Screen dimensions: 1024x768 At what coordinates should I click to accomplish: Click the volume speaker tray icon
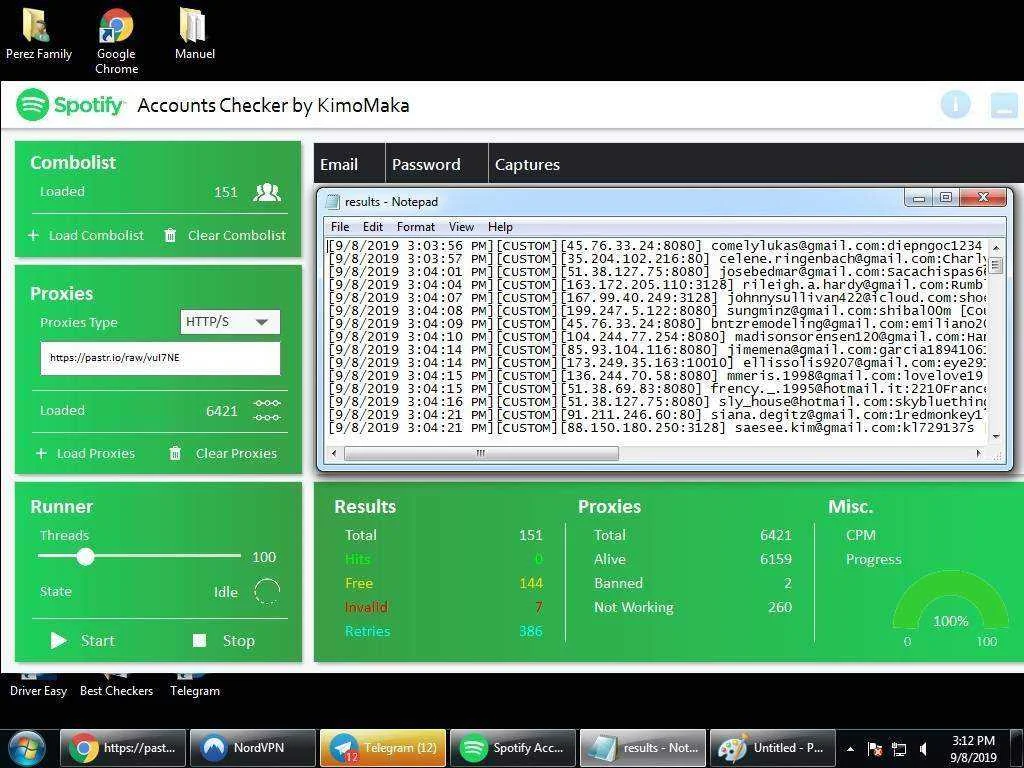[923, 749]
